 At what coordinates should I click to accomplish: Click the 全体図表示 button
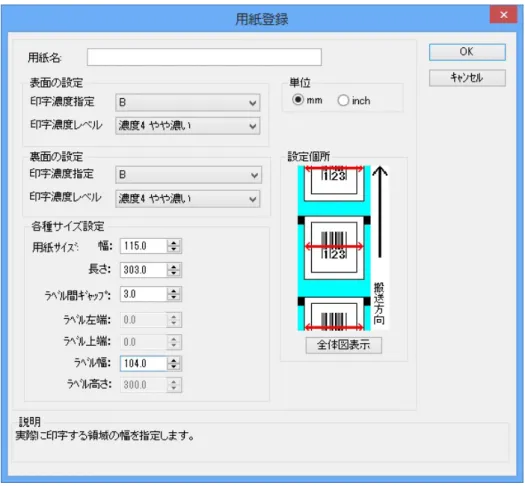click(x=344, y=345)
